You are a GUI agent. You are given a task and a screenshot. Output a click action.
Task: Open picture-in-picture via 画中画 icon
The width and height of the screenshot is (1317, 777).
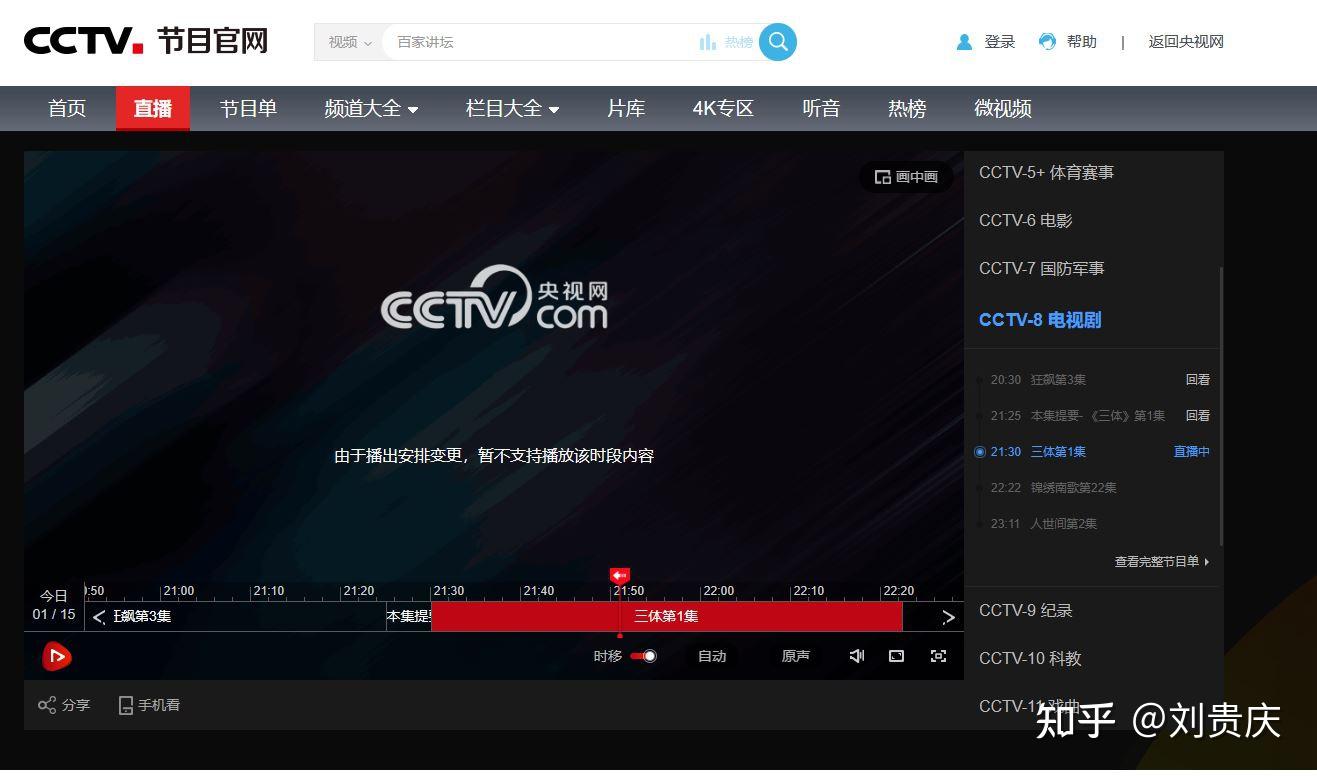(905, 177)
